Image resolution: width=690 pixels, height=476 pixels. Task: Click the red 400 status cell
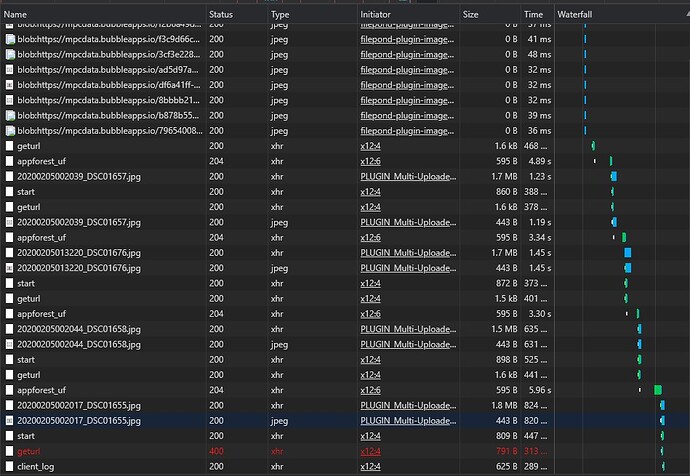point(216,451)
